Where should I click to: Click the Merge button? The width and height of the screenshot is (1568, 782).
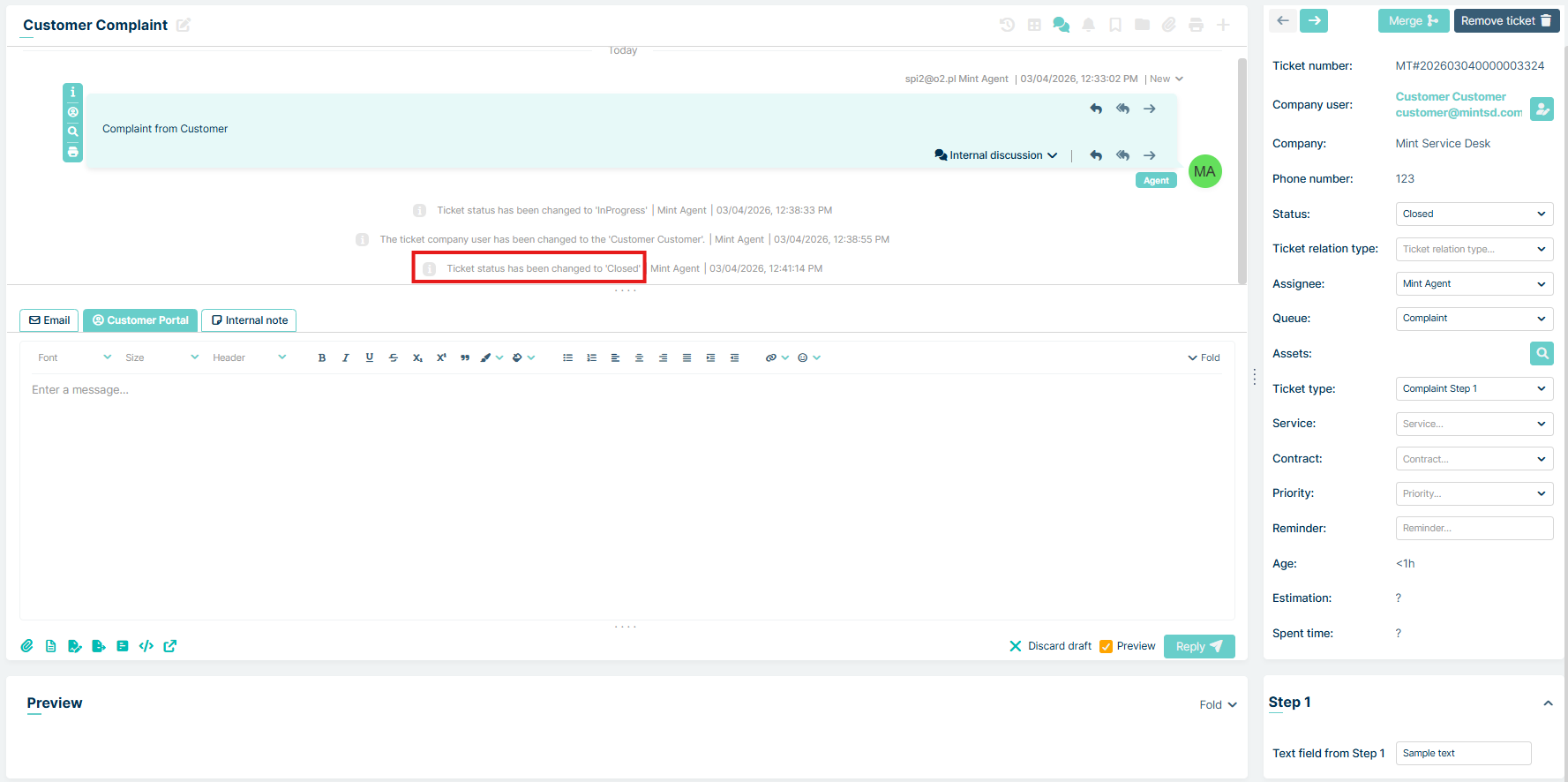coord(1413,21)
